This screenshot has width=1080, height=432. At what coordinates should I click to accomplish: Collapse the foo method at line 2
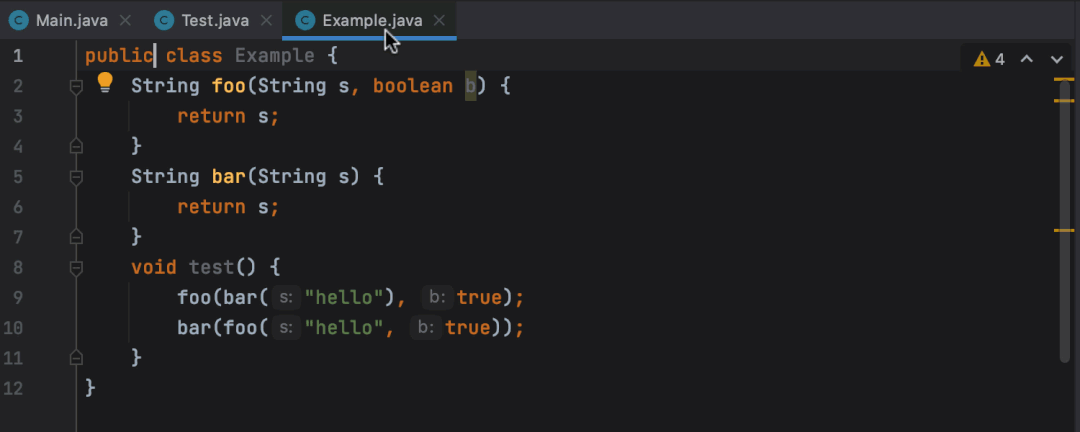(76, 86)
